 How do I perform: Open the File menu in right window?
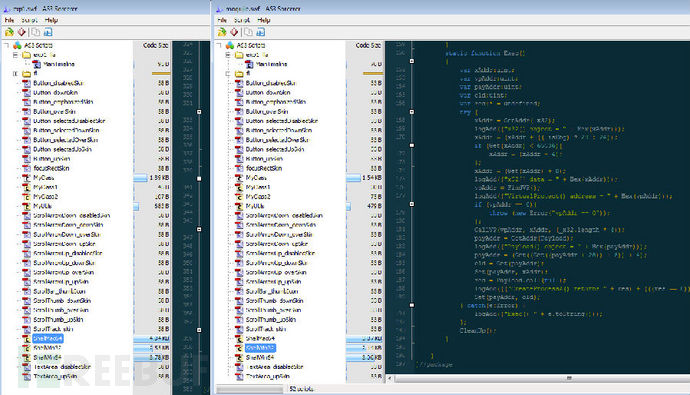(x=222, y=20)
